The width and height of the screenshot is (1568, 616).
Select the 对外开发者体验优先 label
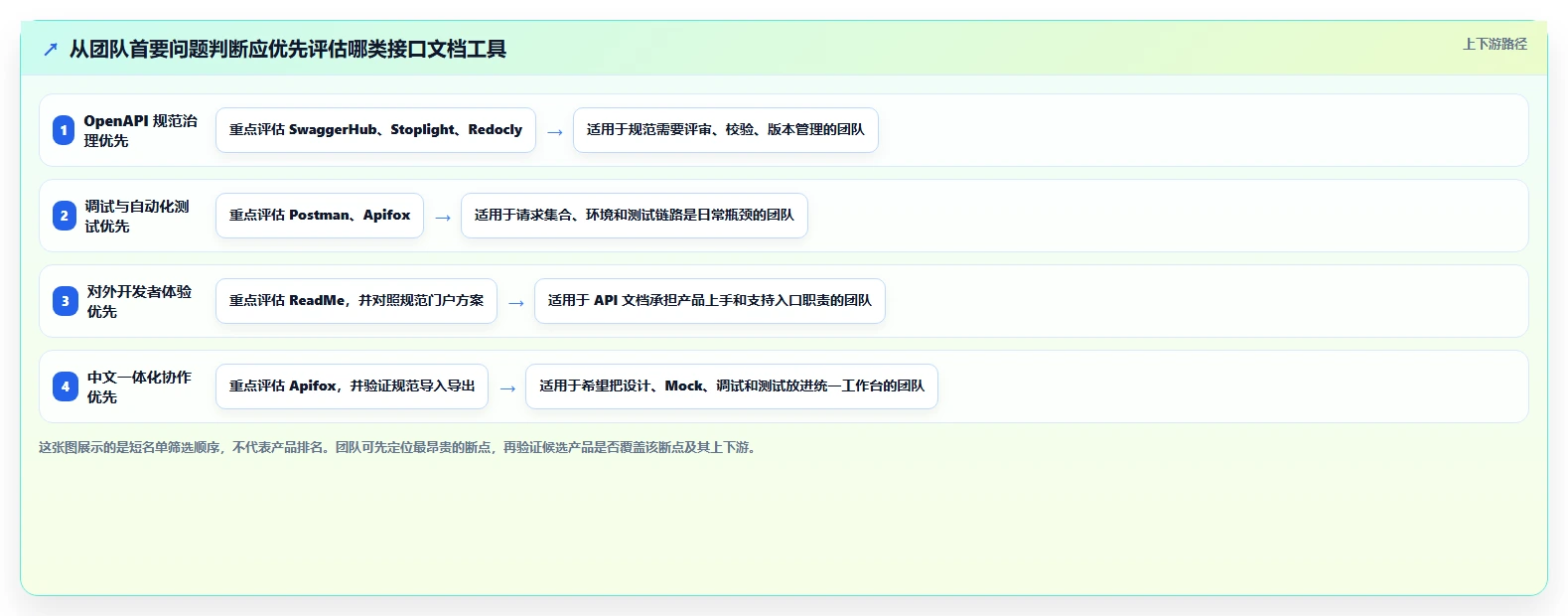click(139, 301)
